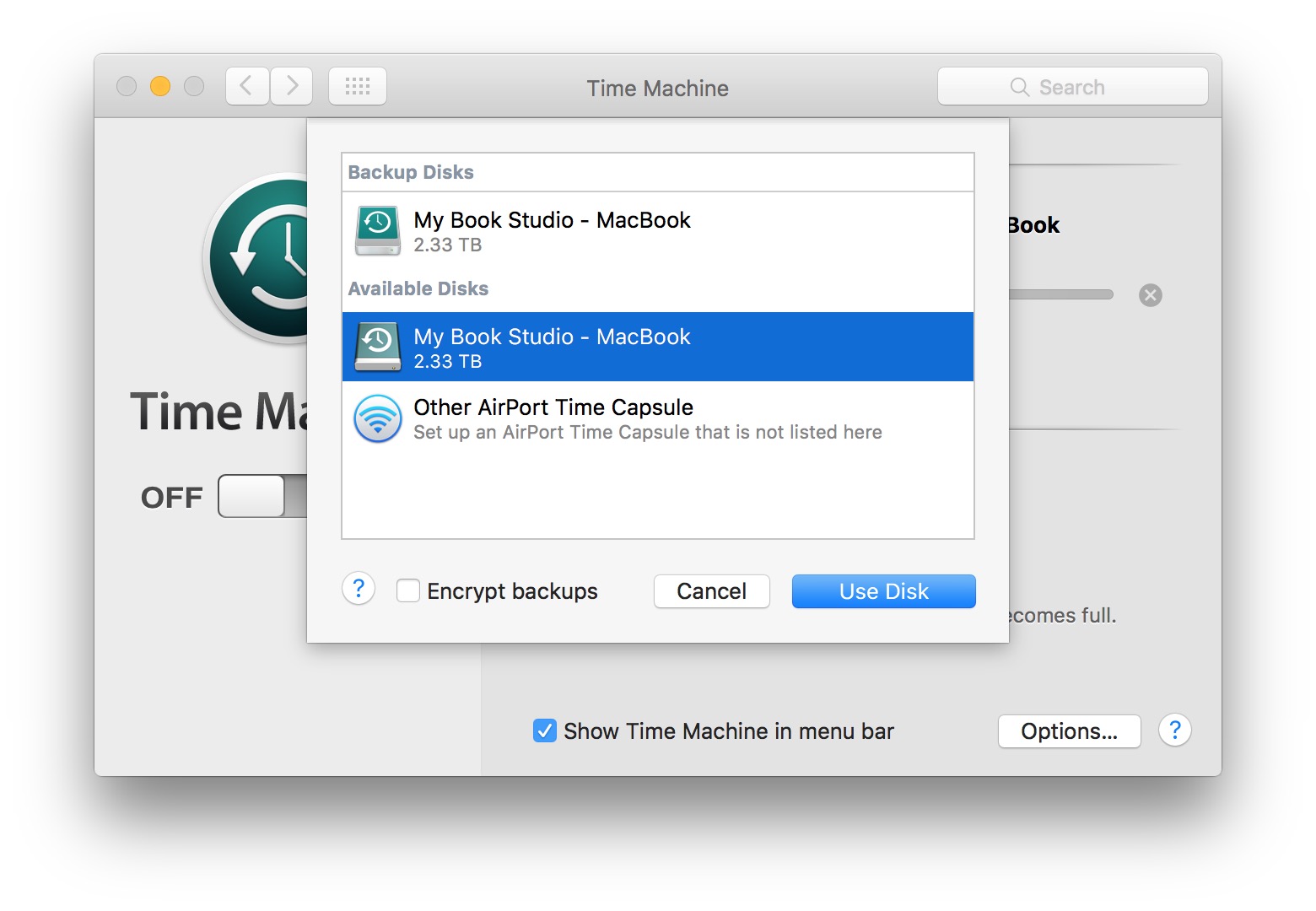Click the 2.33 TB size under Available Disks

[x=448, y=361]
